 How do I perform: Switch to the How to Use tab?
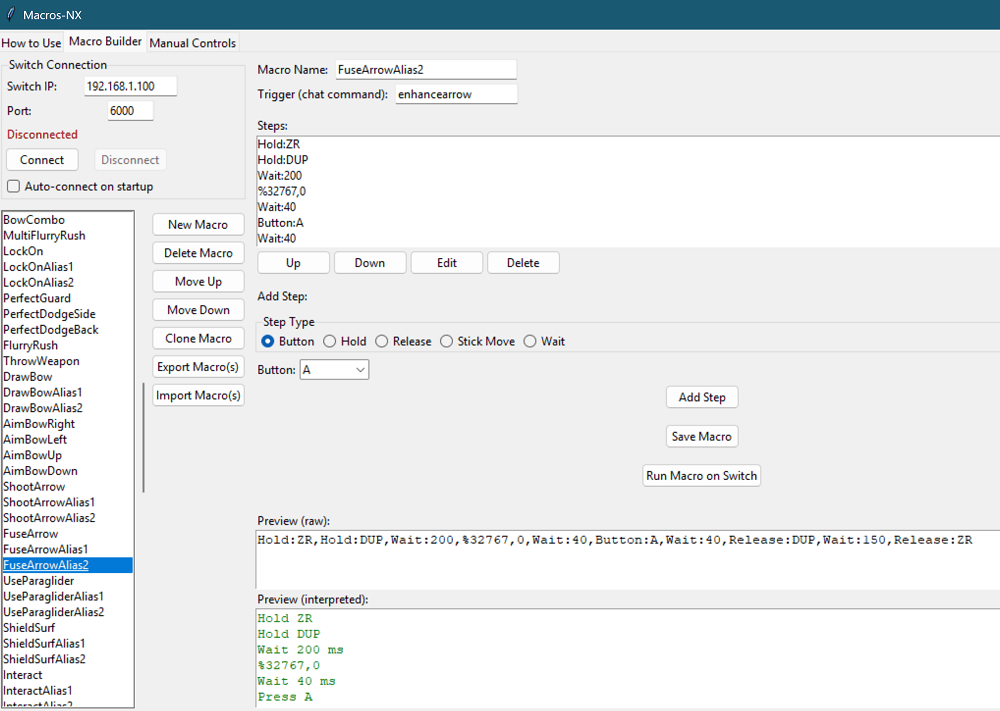tap(31, 43)
